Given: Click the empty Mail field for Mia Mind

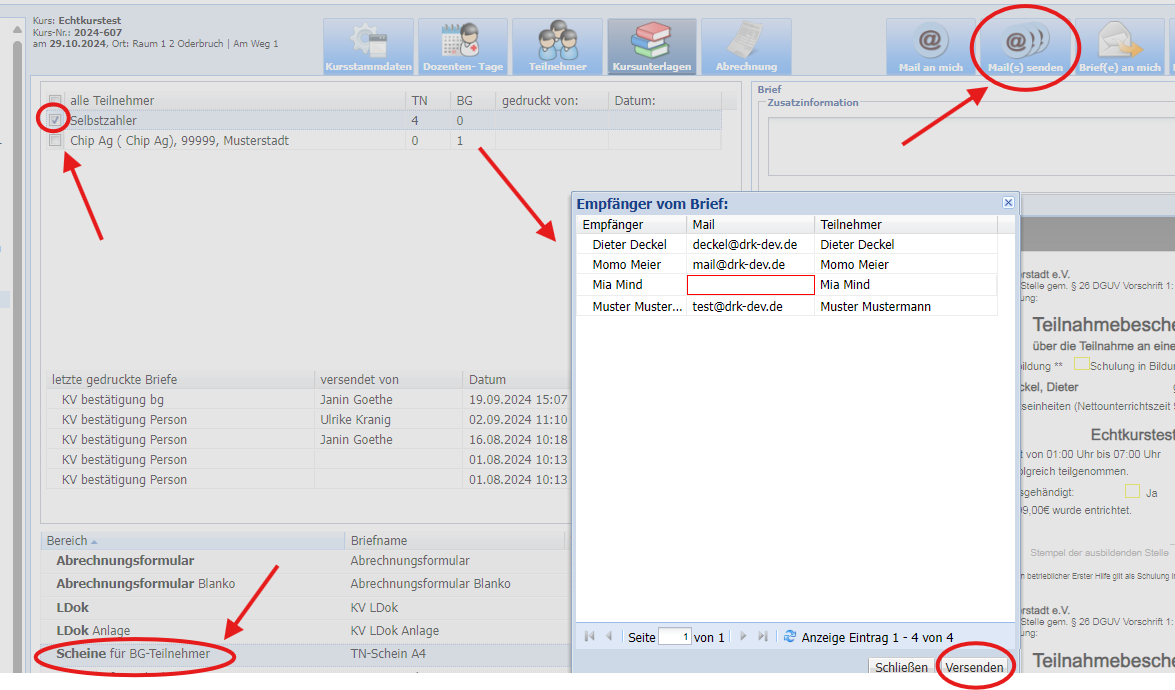Looking at the screenshot, I should [x=750, y=285].
